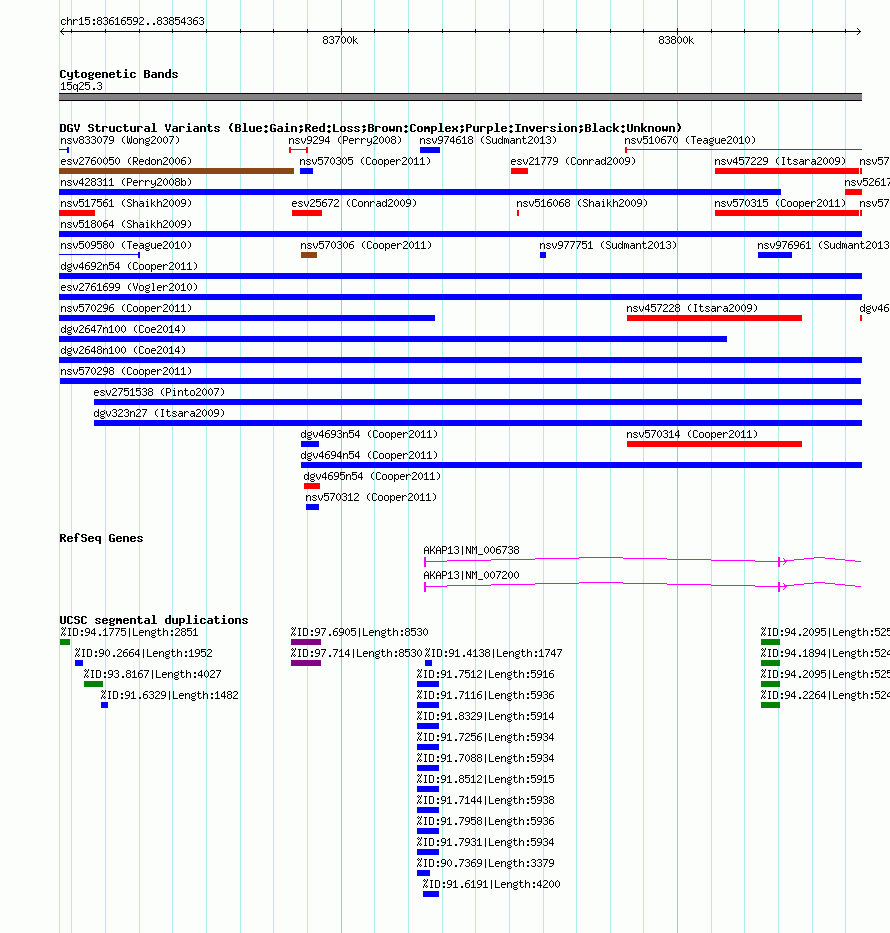Select variant nsv9294 (Perry2008)
The width and height of the screenshot is (890, 933).
[345, 140]
